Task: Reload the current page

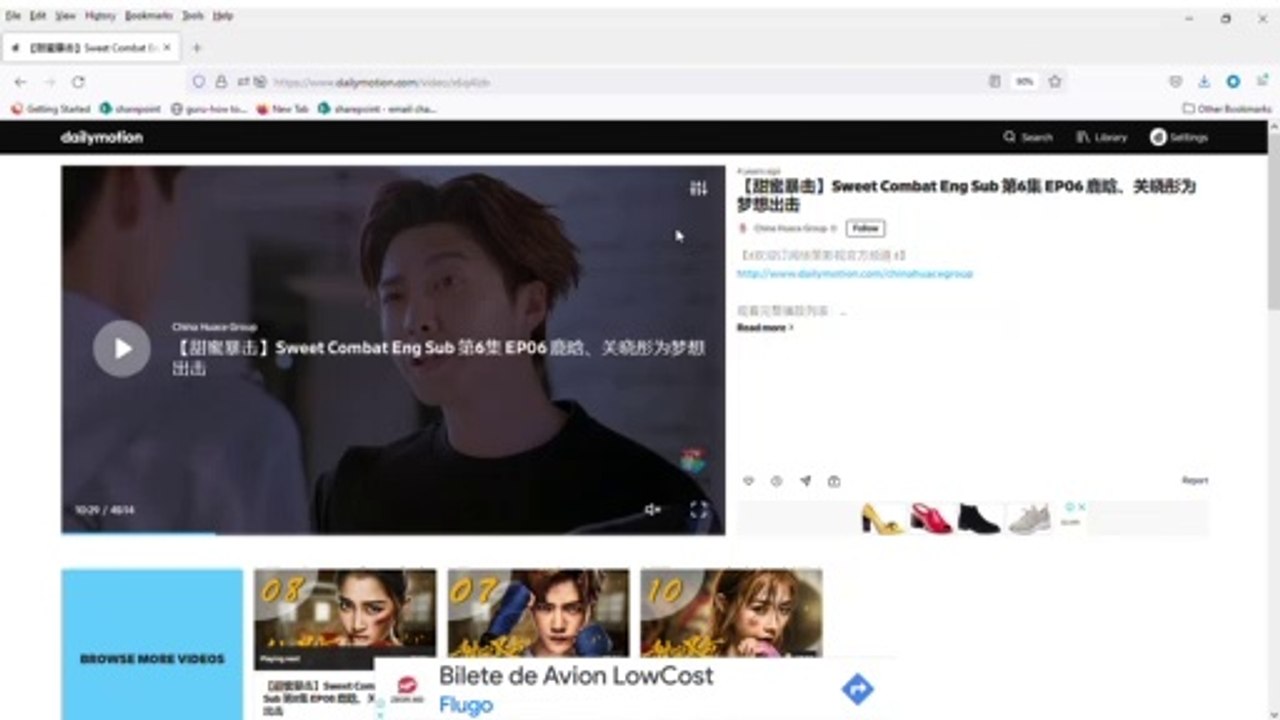Action: pos(78,82)
